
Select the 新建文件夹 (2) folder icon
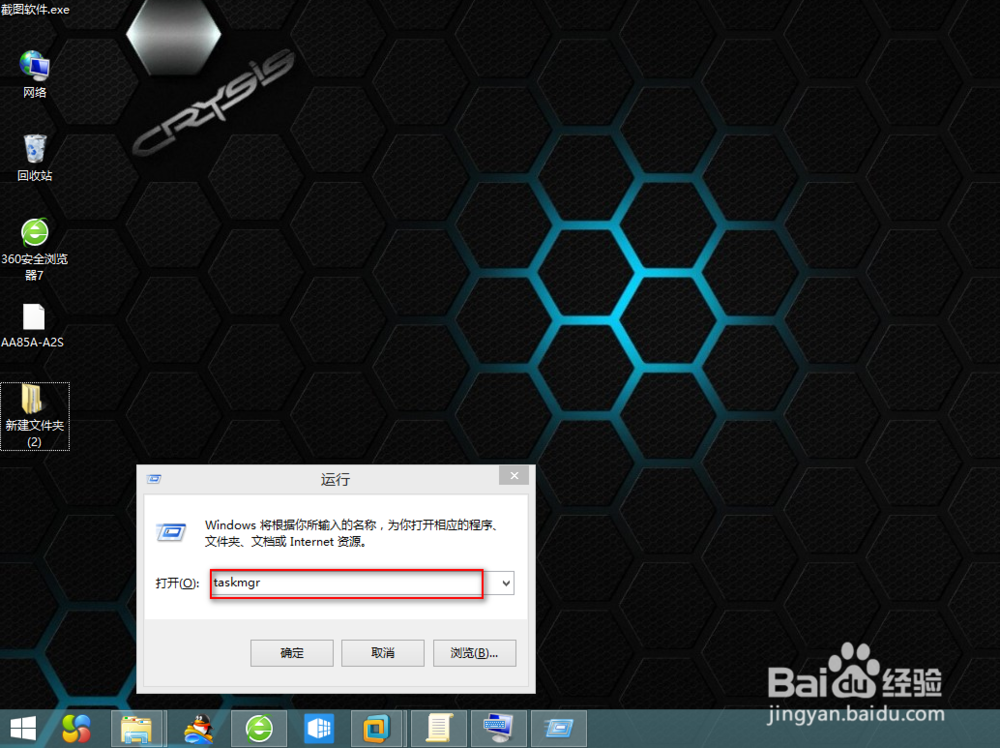click(x=34, y=416)
